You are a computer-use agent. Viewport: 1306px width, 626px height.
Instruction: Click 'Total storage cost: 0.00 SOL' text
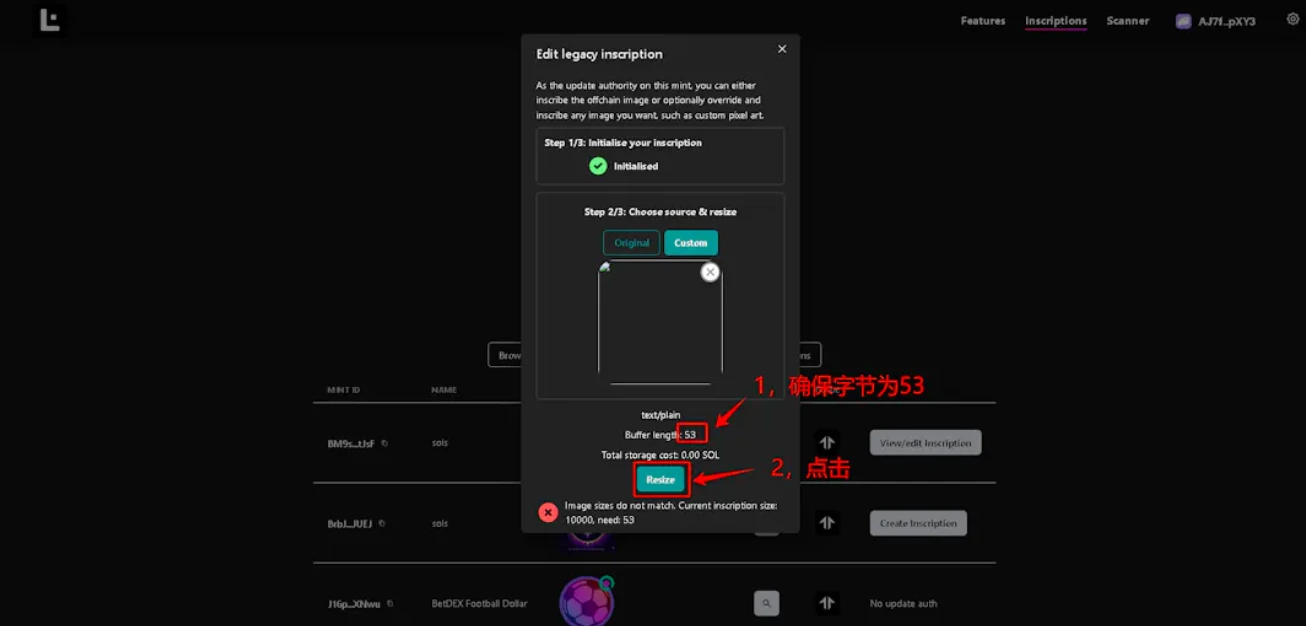tap(660, 455)
